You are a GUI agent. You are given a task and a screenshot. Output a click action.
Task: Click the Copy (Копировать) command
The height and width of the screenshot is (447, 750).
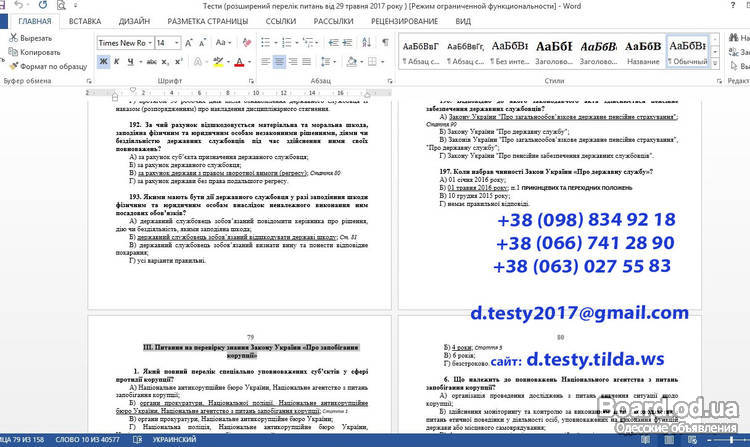click(x=34, y=52)
